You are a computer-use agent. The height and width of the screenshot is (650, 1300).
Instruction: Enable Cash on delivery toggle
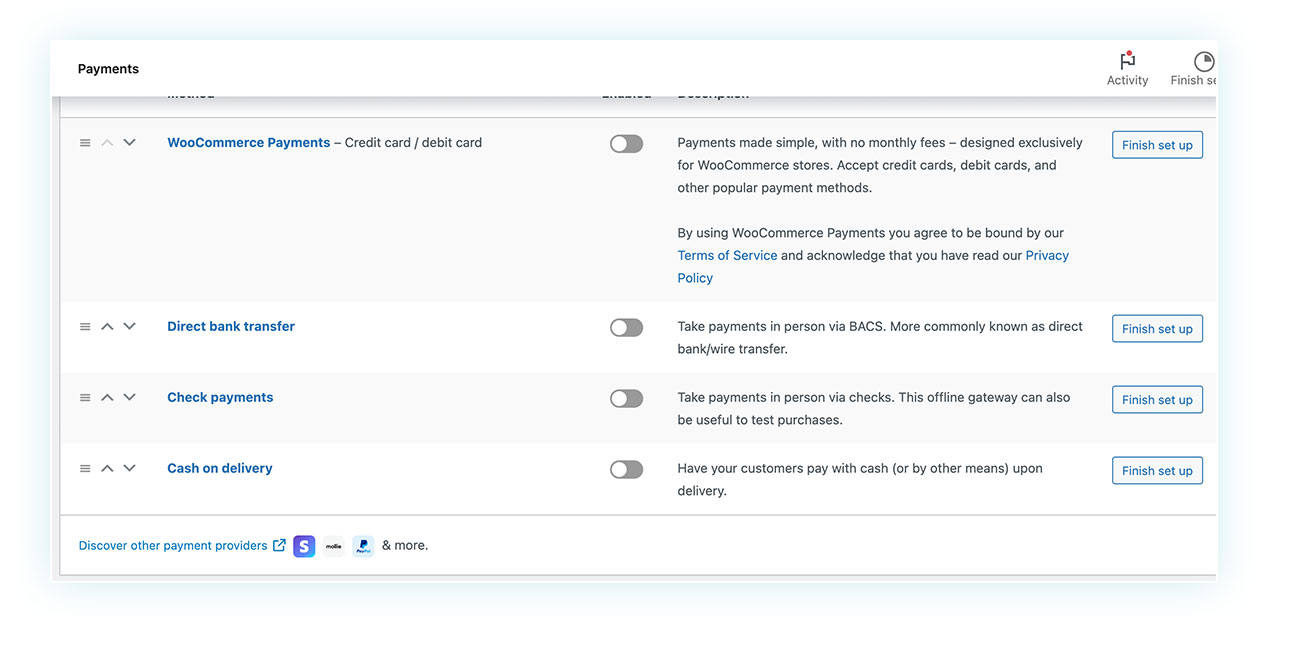626,470
